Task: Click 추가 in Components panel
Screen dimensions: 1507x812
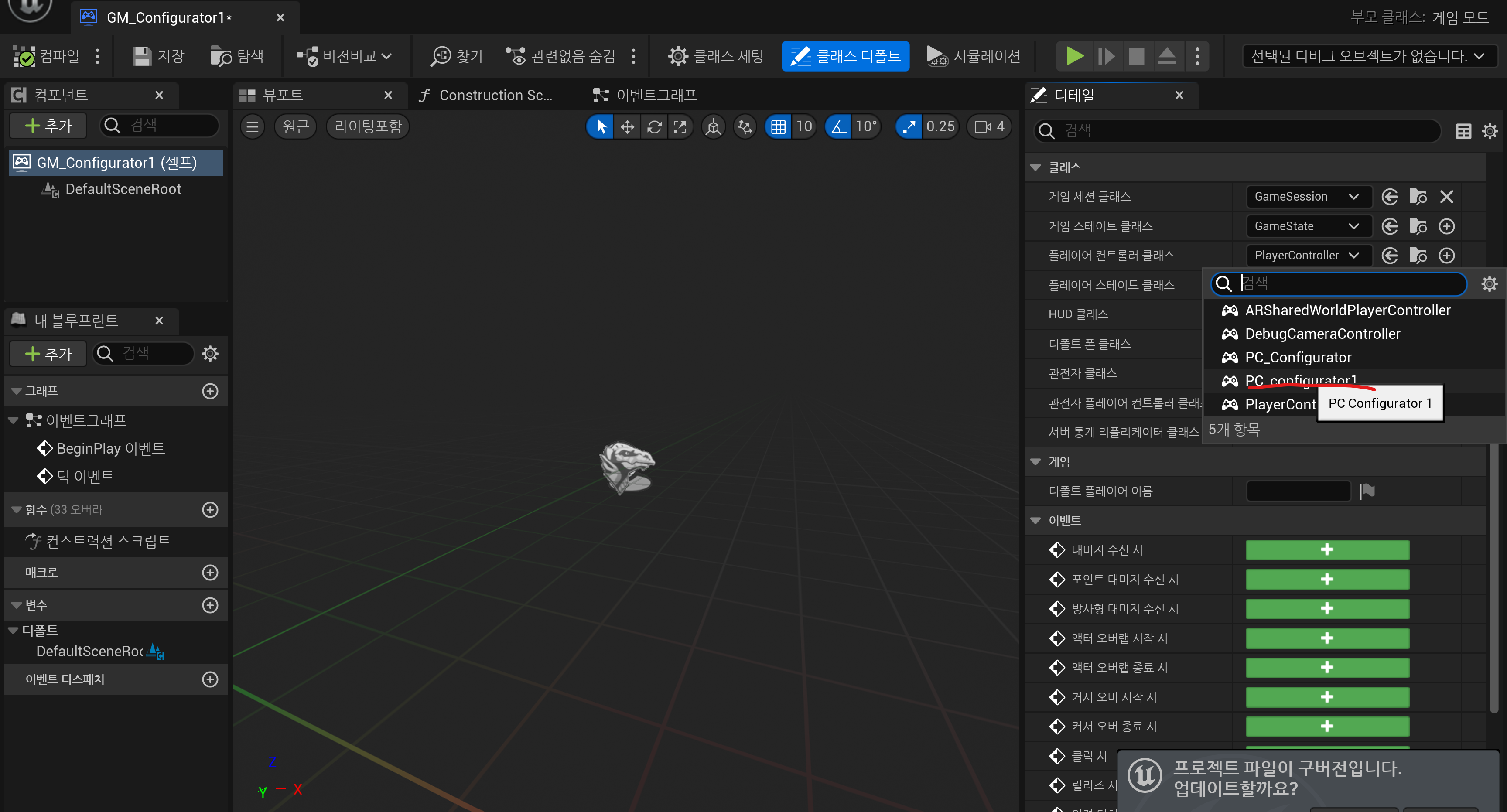Action: pyautogui.click(x=48, y=126)
